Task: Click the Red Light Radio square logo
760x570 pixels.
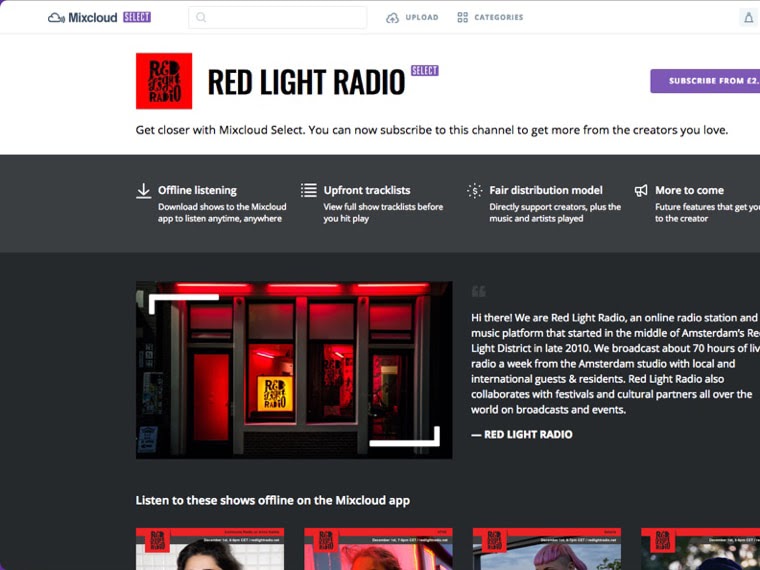Action: 164,81
